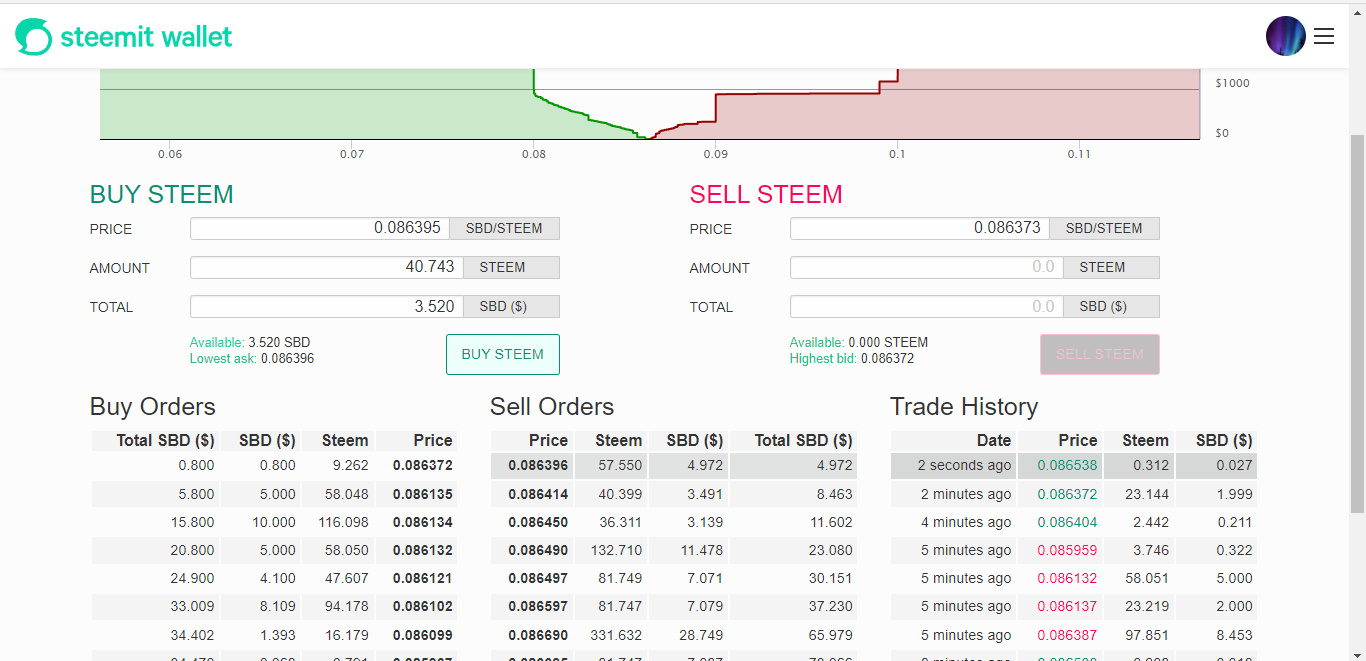Focus the Sell Steem amount field
1366x661 pixels.
click(x=927, y=267)
